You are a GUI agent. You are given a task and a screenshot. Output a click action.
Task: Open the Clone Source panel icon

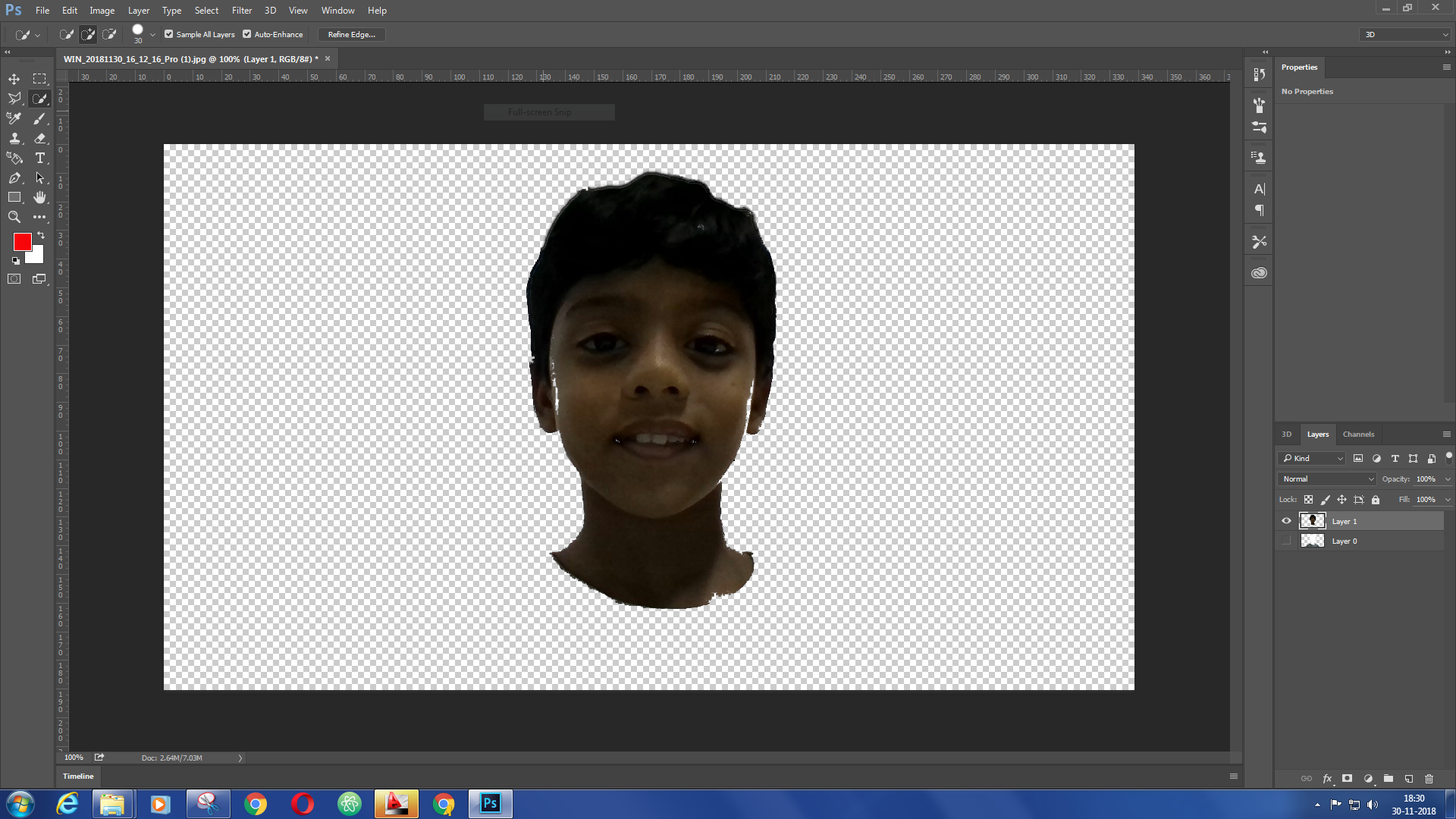tap(1259, 158)
